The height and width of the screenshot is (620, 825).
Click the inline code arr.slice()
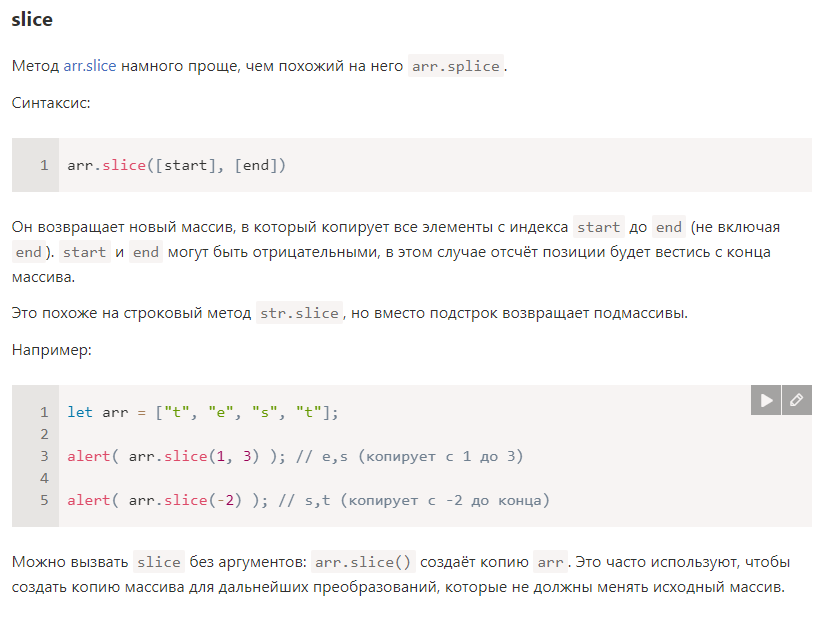pos(363,562)
